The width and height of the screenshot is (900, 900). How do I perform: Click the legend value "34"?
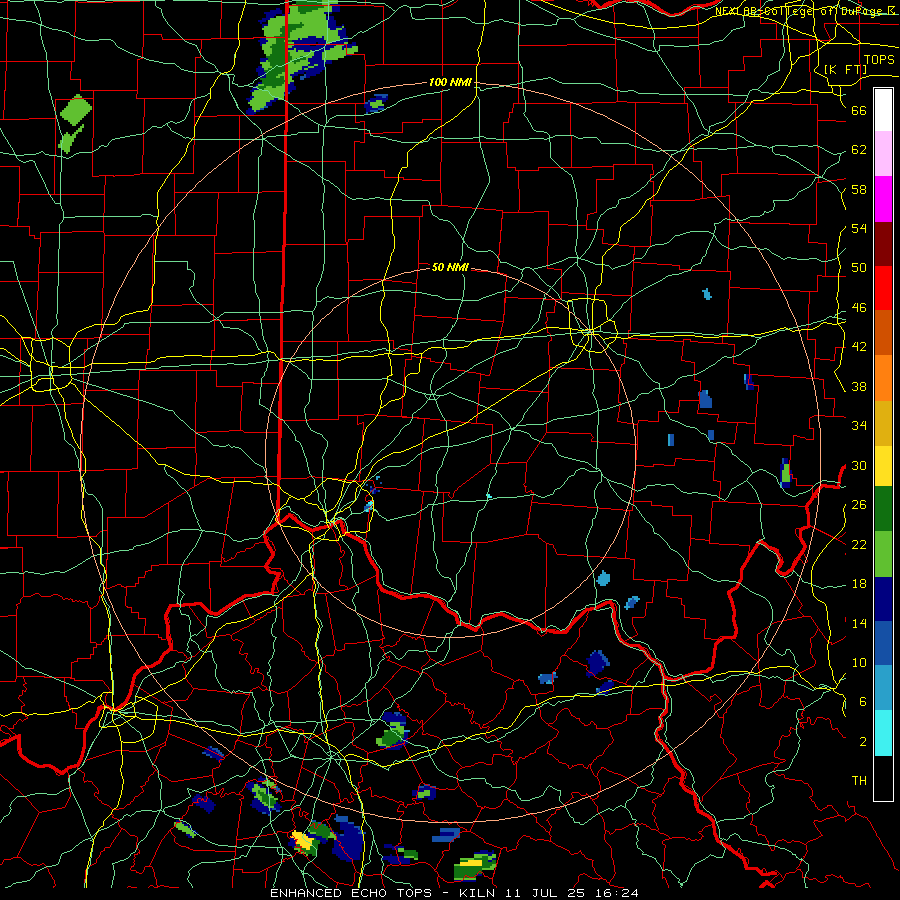click(859, 426)
